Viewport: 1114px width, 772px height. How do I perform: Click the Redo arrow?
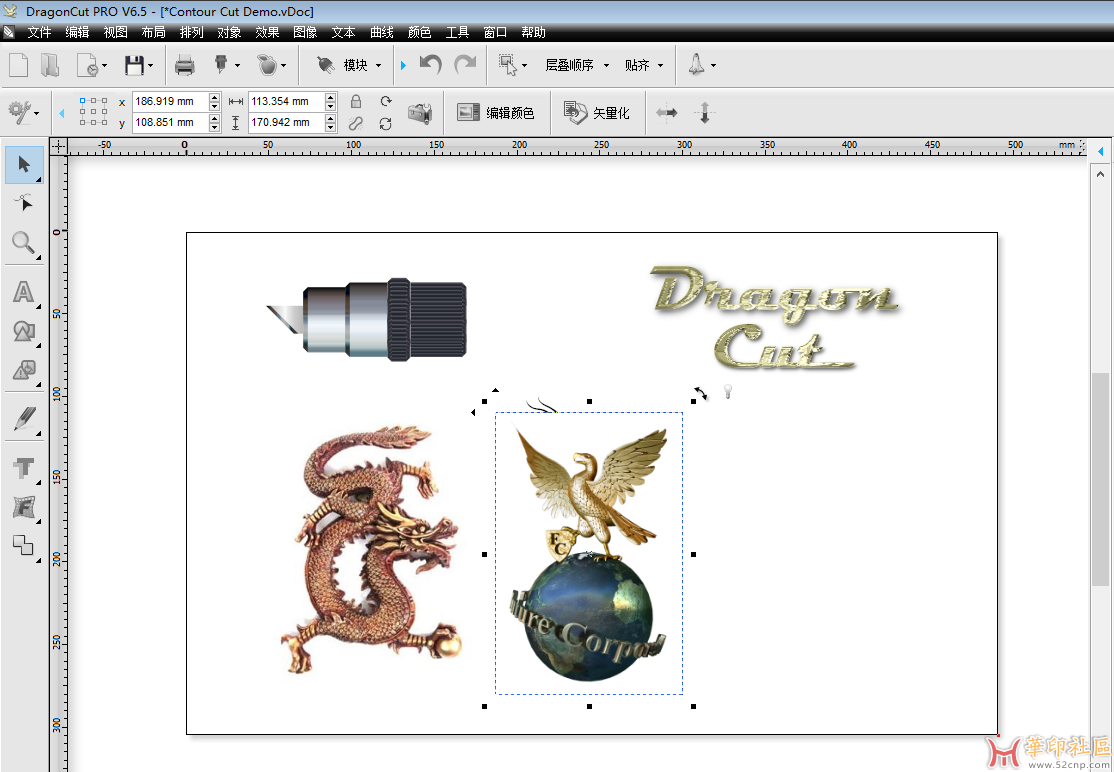(465, 65)
